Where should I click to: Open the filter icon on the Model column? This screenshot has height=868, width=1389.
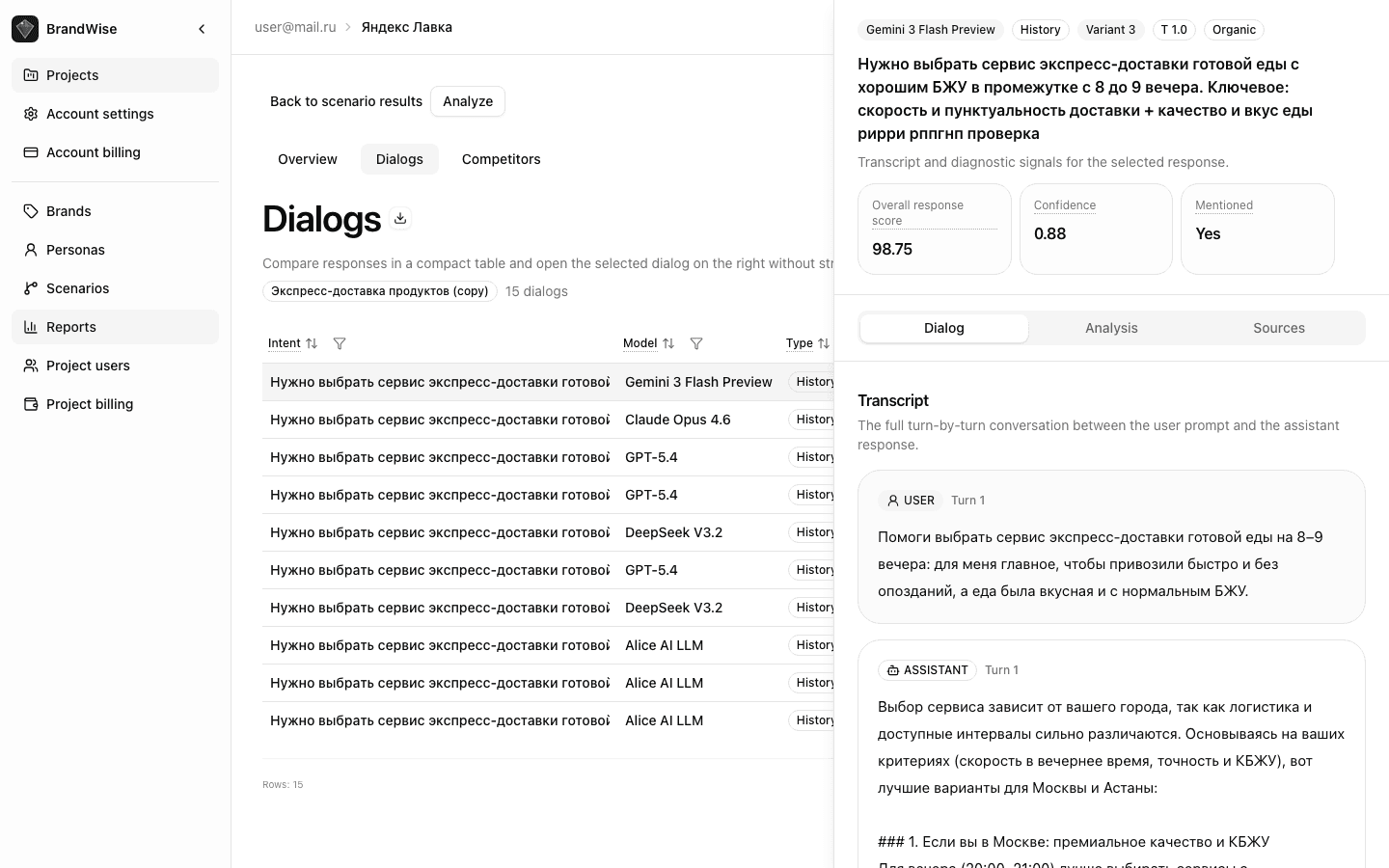tap(696, 343)
